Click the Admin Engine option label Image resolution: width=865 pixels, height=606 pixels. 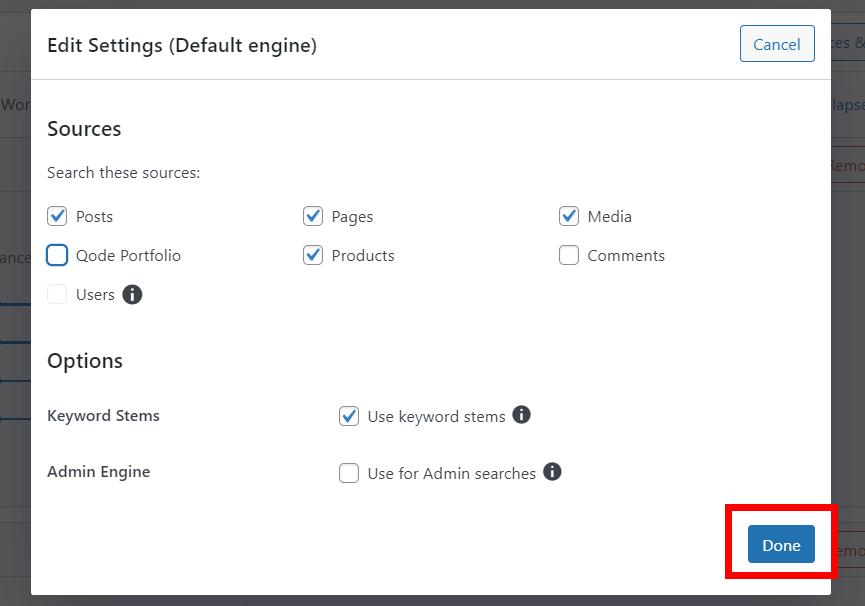(99, 472)
